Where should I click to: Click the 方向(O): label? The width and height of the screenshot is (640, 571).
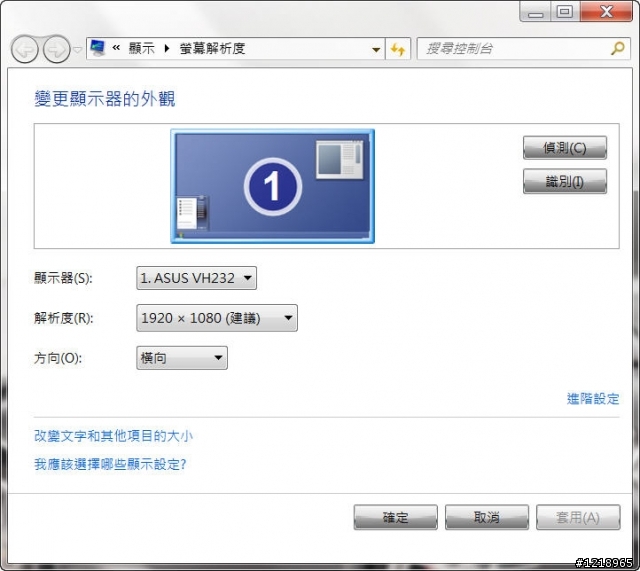coord(58,358)
